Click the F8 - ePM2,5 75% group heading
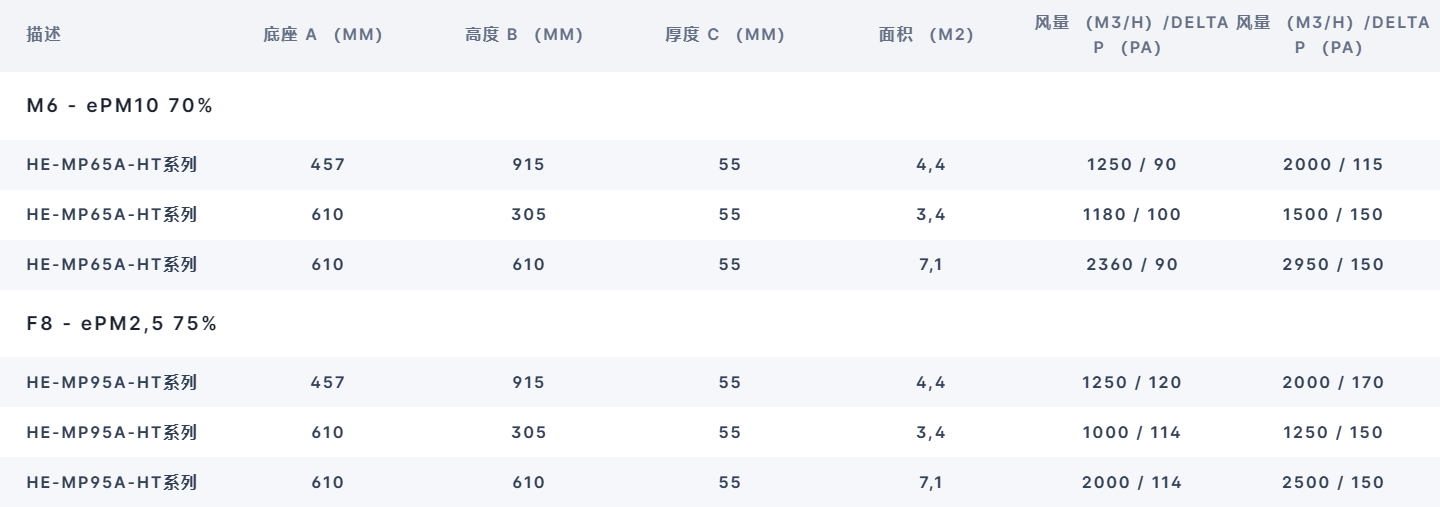This screenshot has height=507, width=1440. click(x=122, y=324)
